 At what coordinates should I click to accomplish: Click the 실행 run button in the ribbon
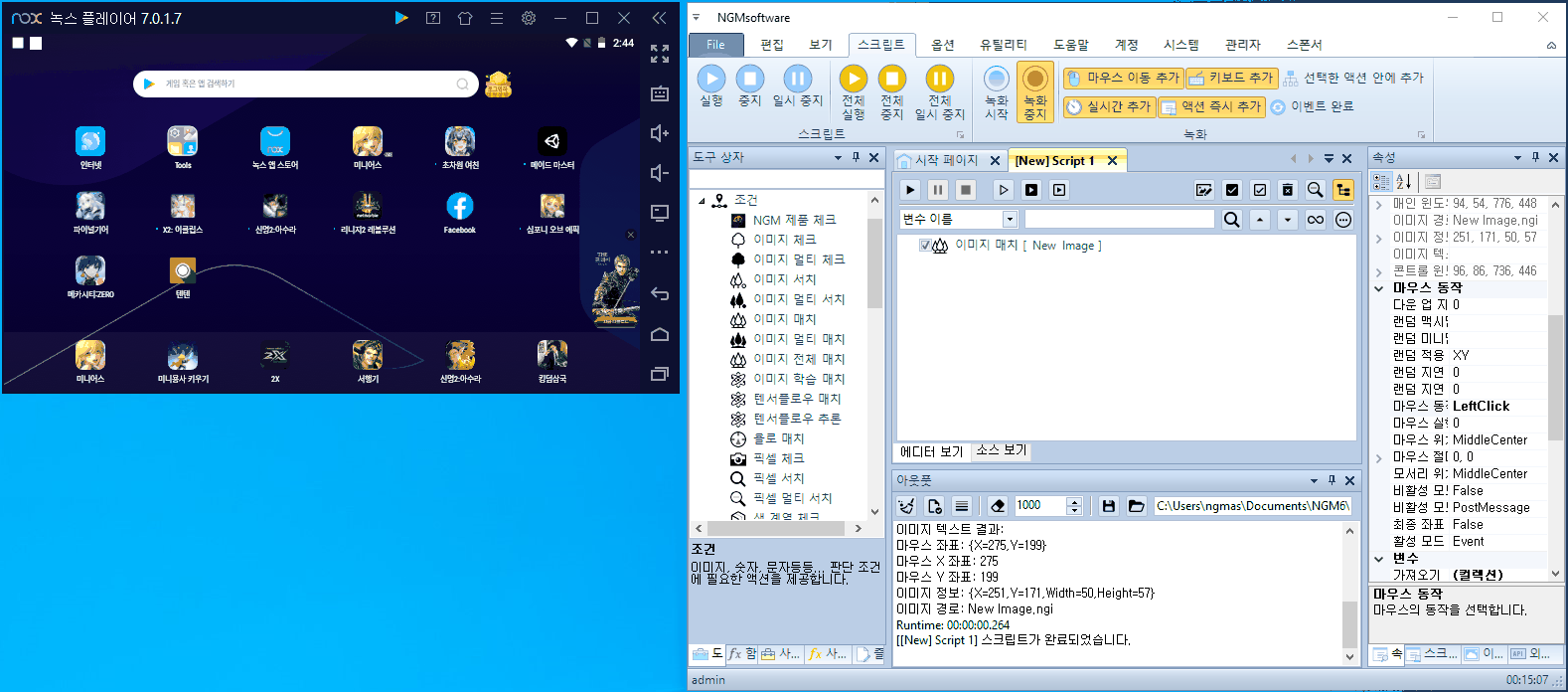coord(711,86)
